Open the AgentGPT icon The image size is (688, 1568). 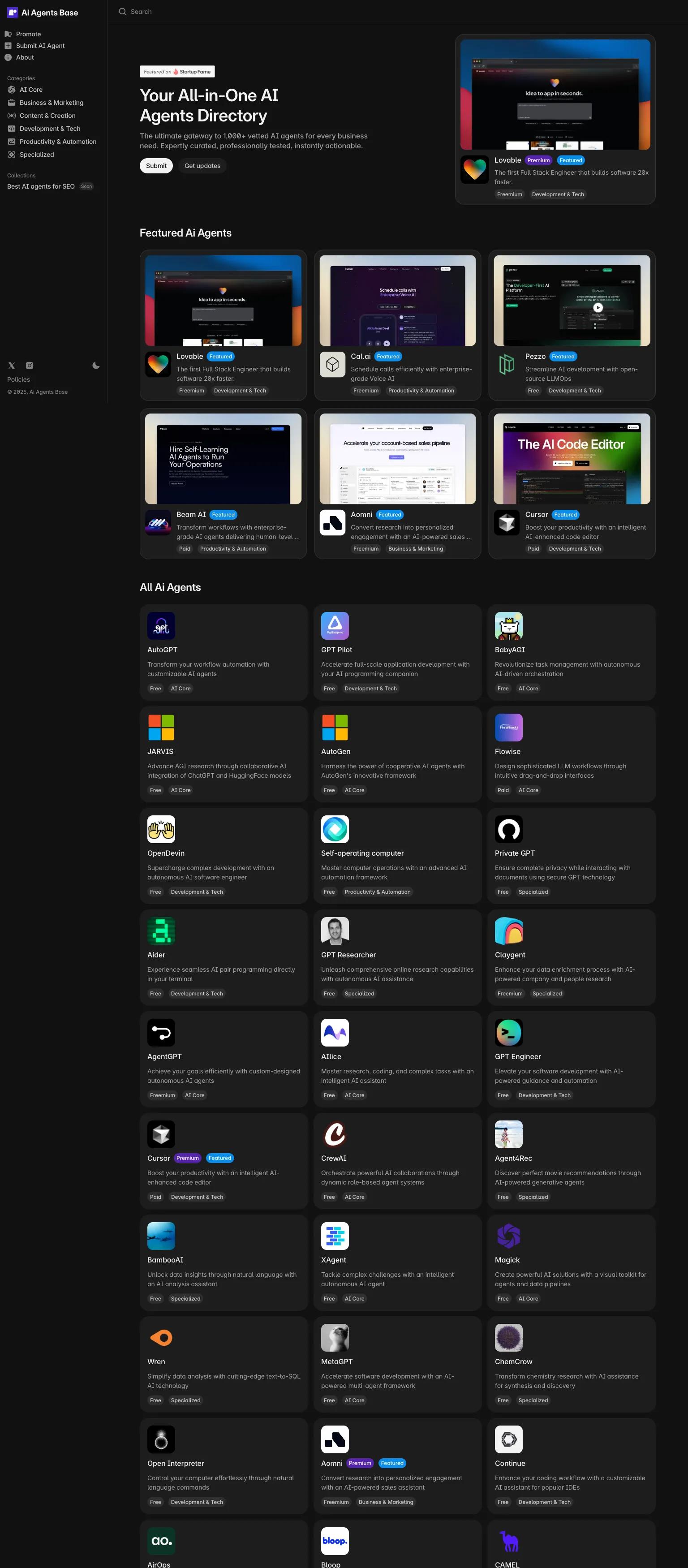(x=161, y=1032)
